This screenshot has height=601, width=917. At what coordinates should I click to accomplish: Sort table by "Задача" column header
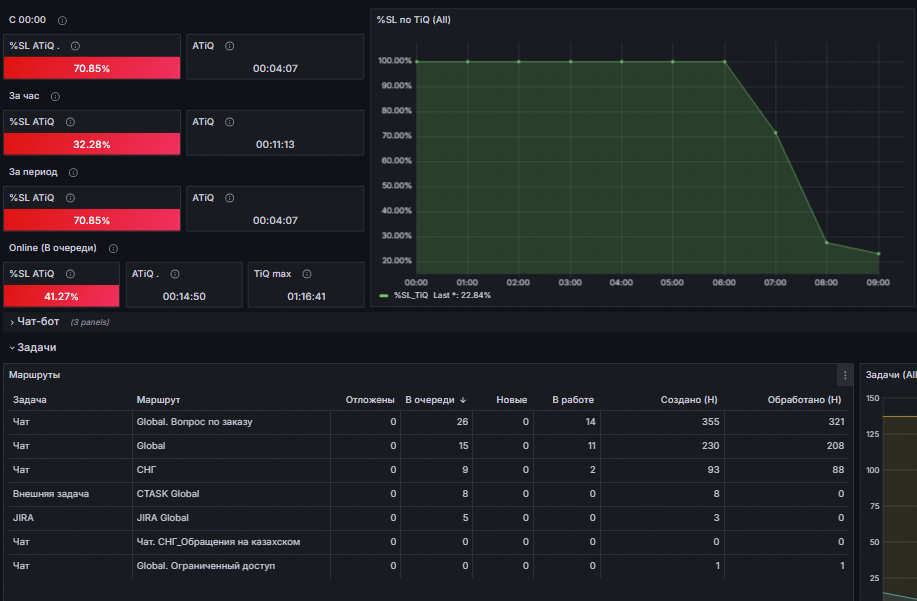(x=30, y=400)
